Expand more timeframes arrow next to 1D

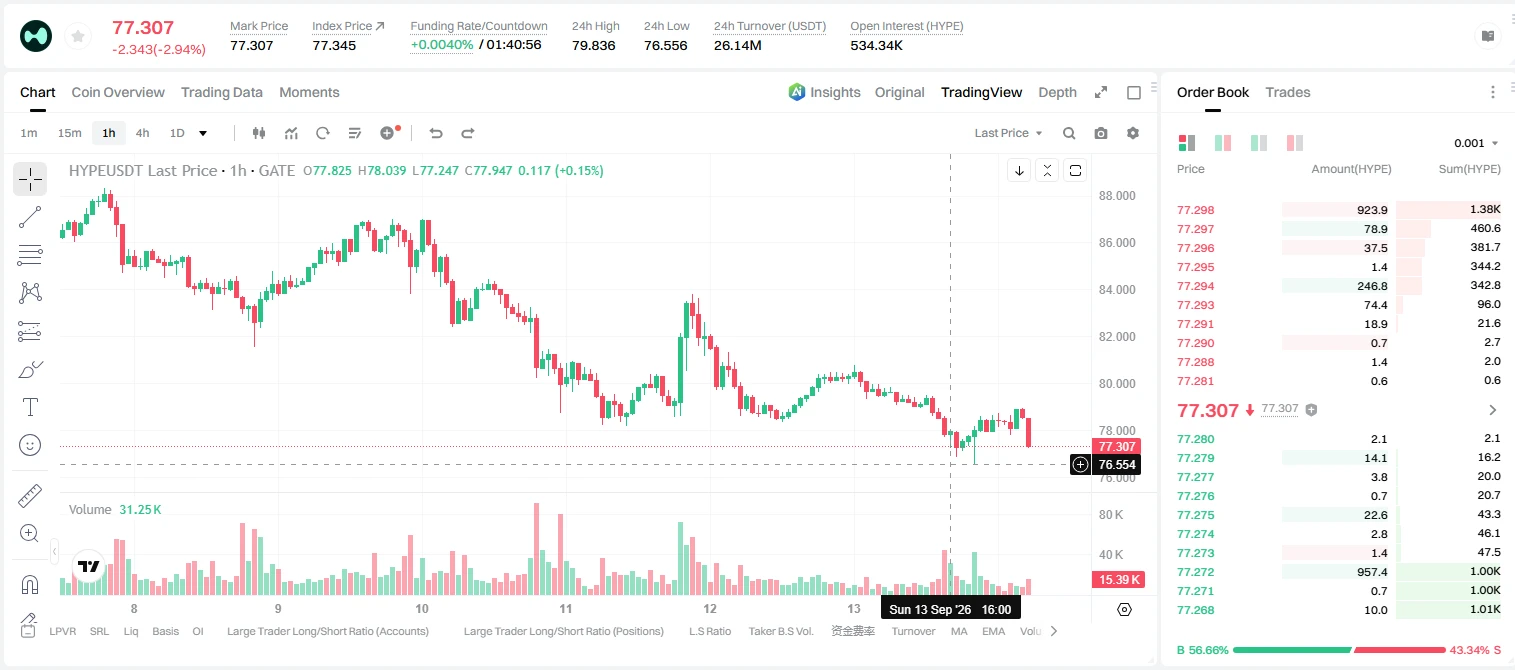coord(203,133)
